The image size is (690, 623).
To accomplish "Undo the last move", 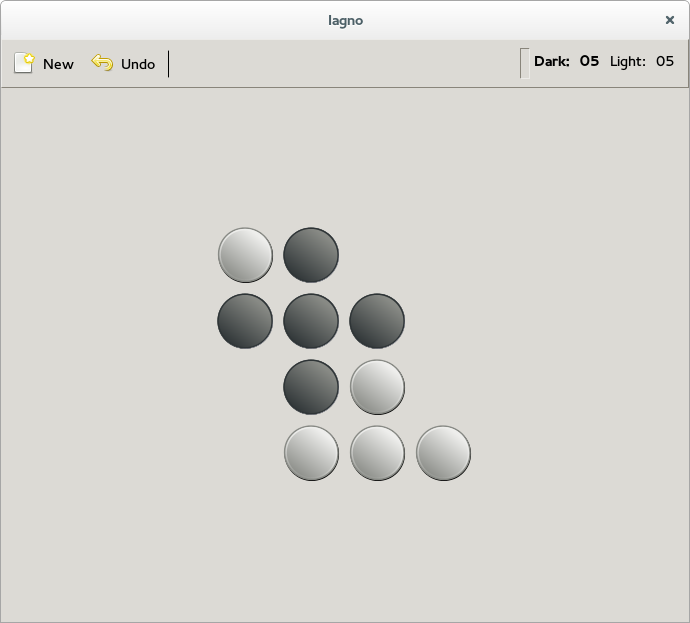I will (124, 64).
